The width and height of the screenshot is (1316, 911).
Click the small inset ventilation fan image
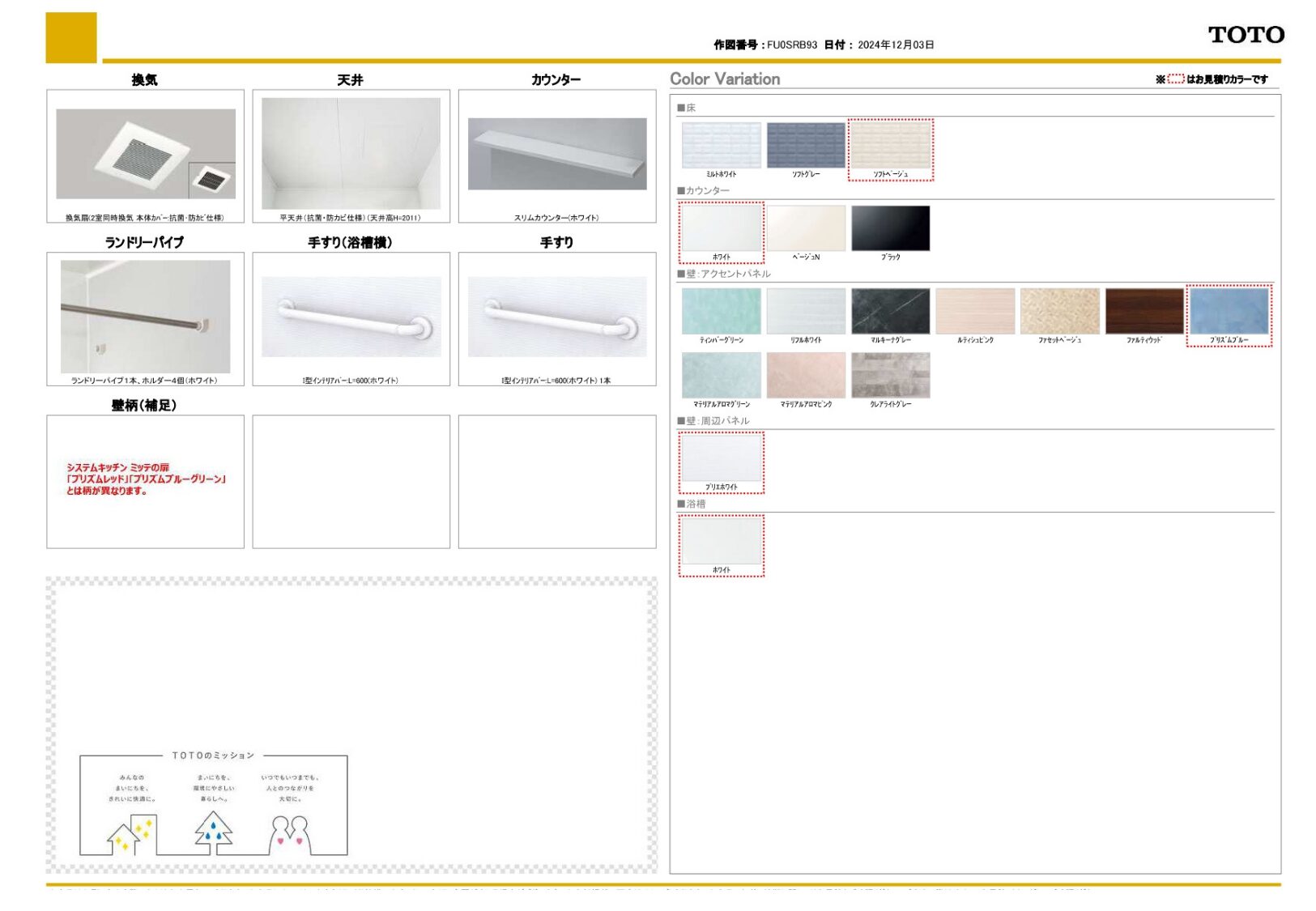[x=211, y=180]
